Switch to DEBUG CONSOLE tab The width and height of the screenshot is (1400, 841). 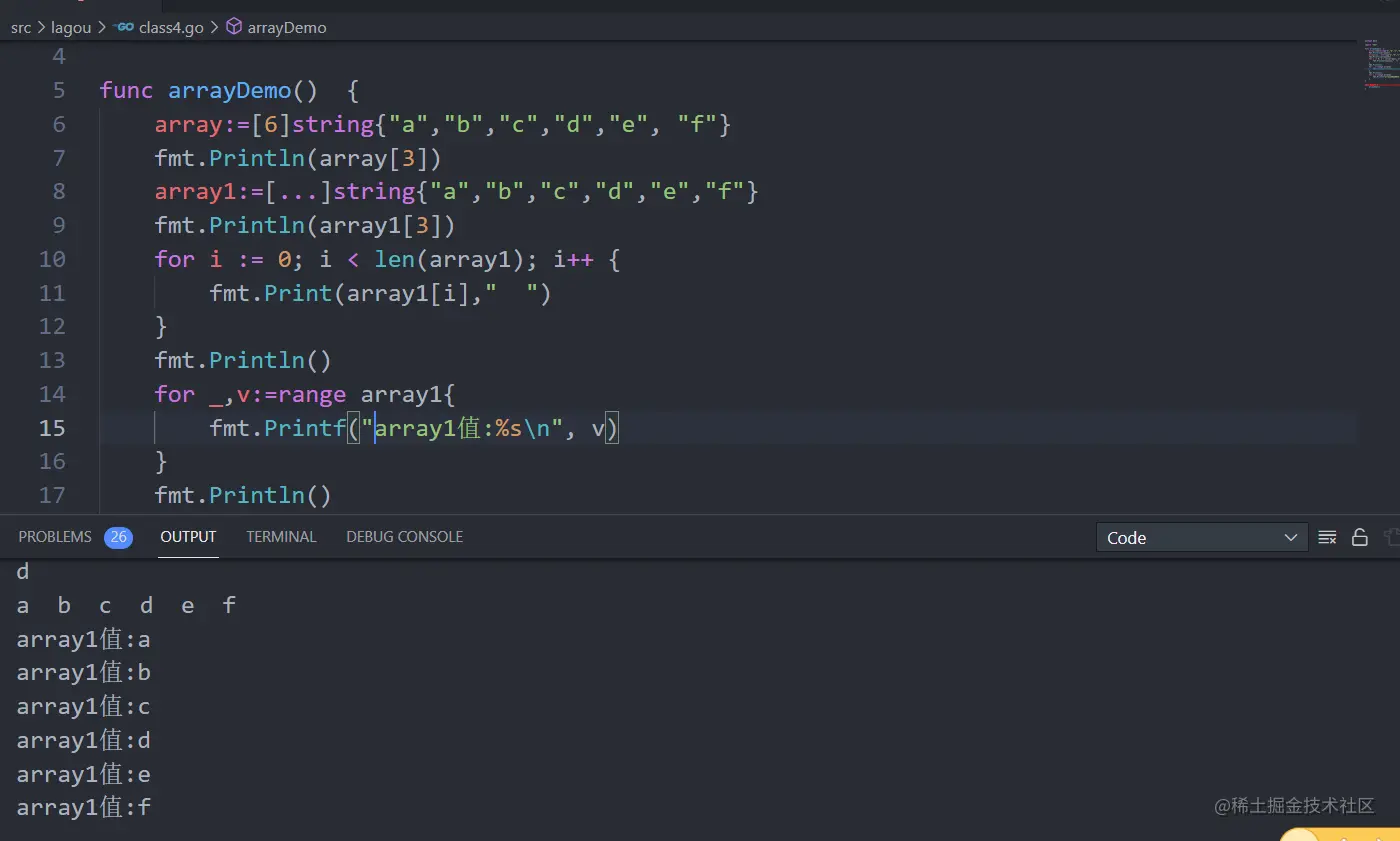tap(404, 537)
